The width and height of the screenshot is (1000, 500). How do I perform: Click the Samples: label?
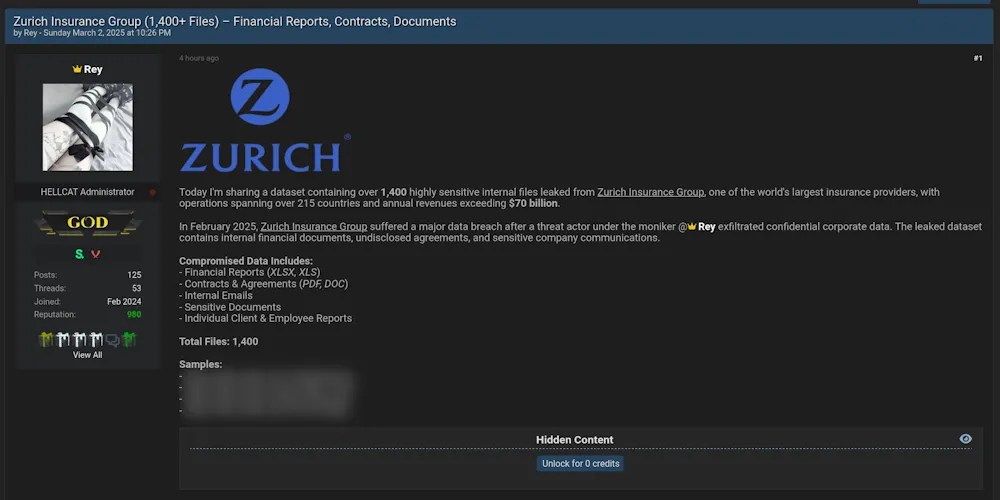tap(201, 365)
